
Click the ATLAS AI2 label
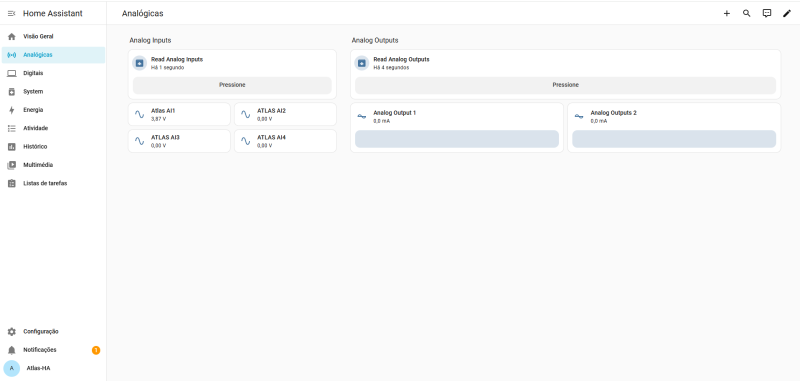(271, 110)
